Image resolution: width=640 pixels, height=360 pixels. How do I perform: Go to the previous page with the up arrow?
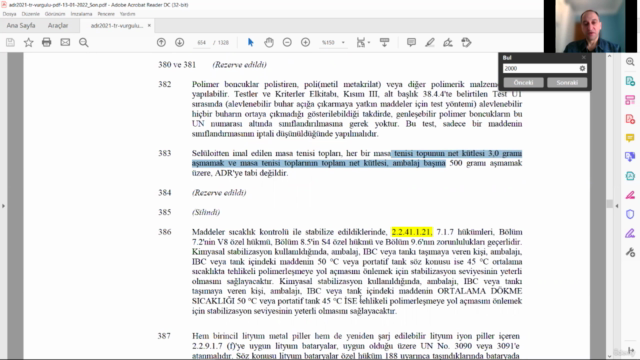[x=161, y=42]
